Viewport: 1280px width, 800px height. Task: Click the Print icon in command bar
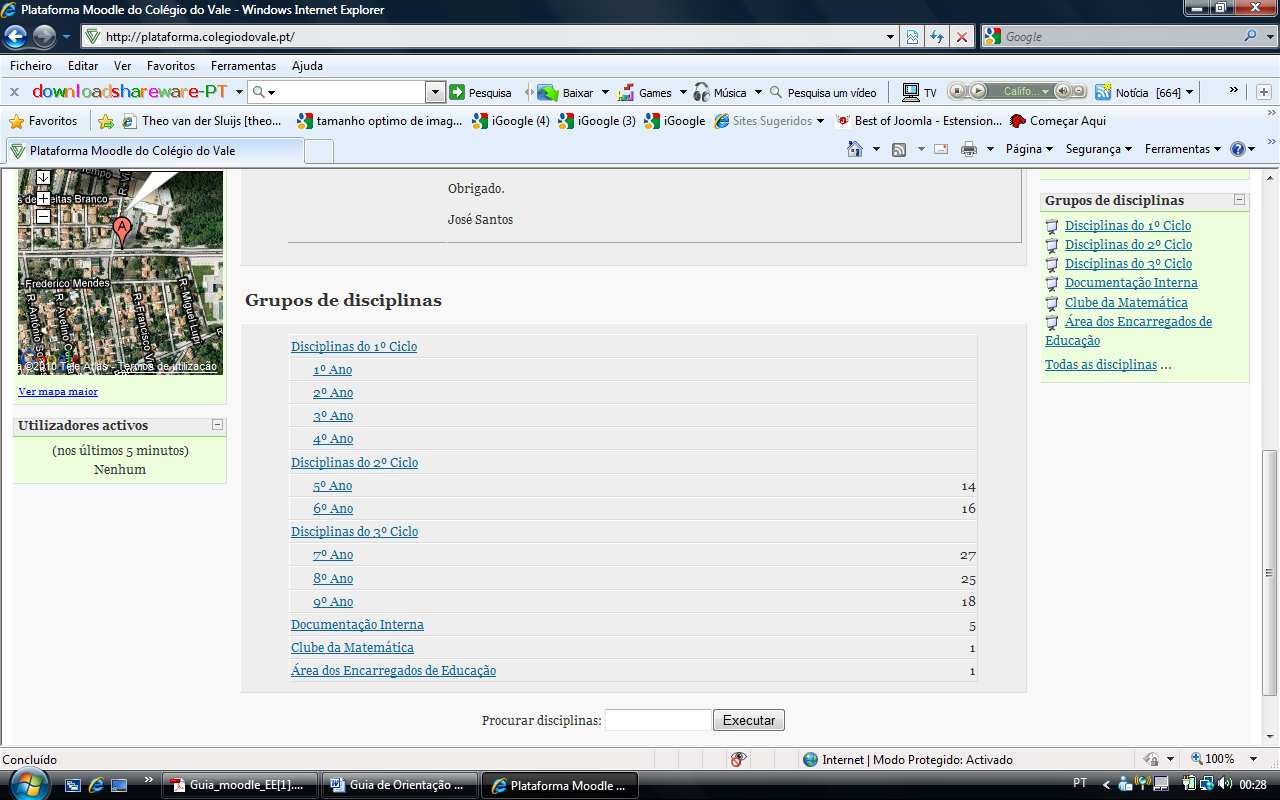968,149
